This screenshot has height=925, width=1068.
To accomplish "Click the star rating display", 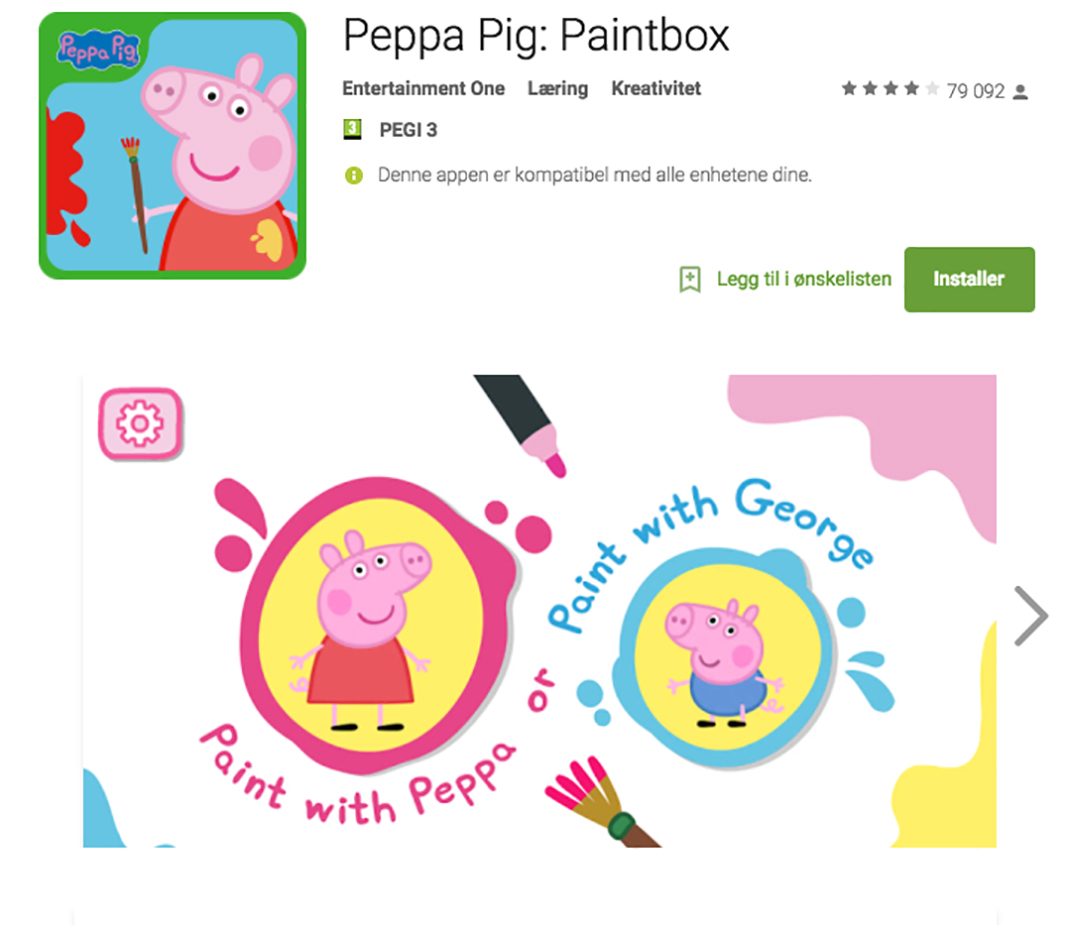I will tap(890, 89).
